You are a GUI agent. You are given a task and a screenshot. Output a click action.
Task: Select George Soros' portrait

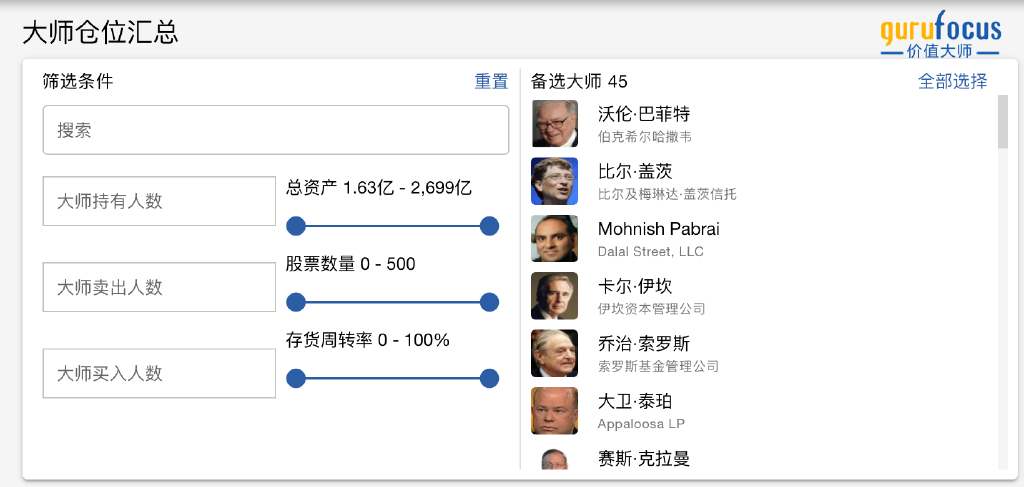[554, 353]
